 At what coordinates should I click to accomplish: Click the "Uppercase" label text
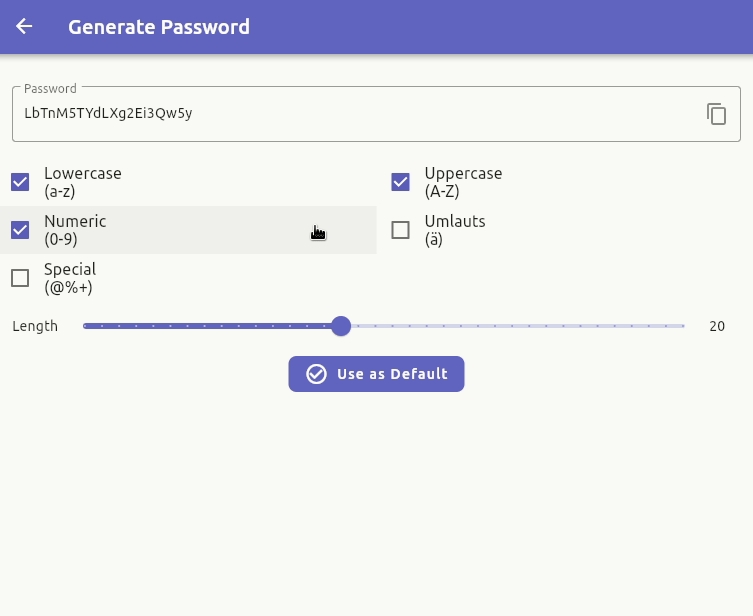click(463, 174)
